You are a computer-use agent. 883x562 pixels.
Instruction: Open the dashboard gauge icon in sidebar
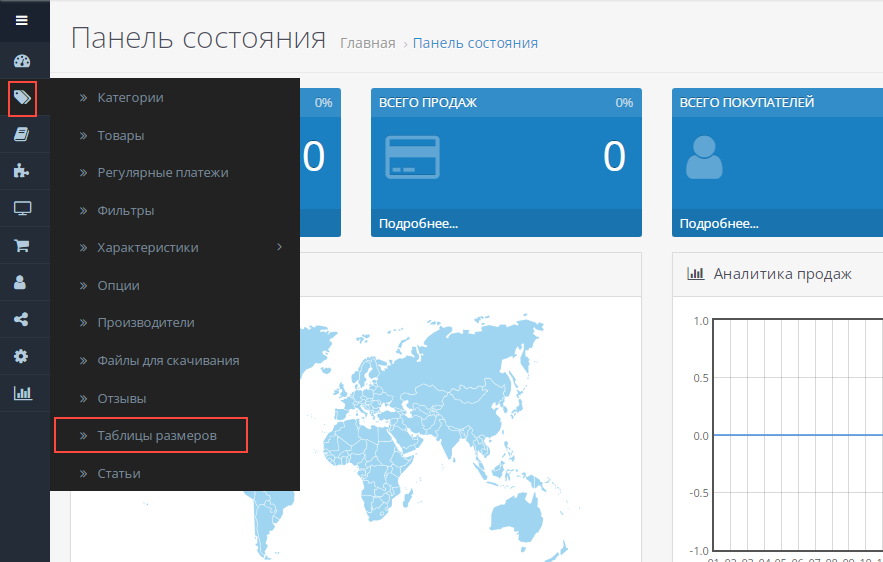(x=21, y=61)
